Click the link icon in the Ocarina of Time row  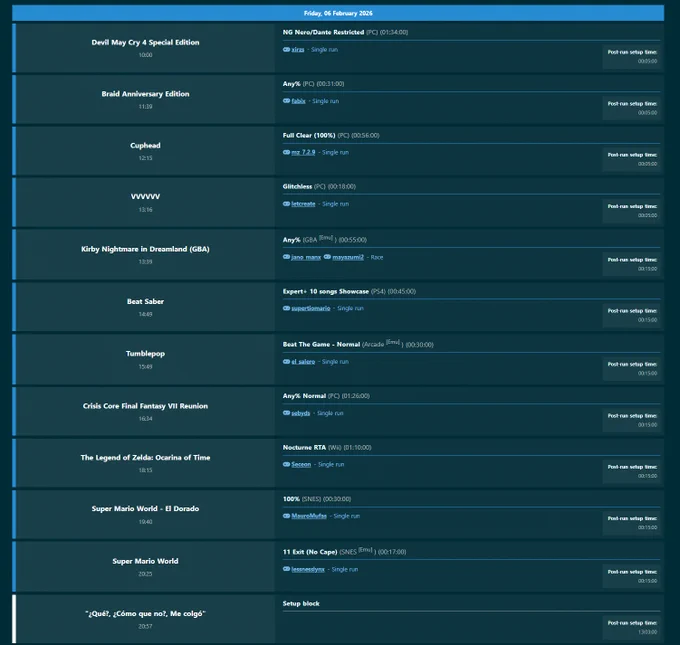click(x=286, y=464)
